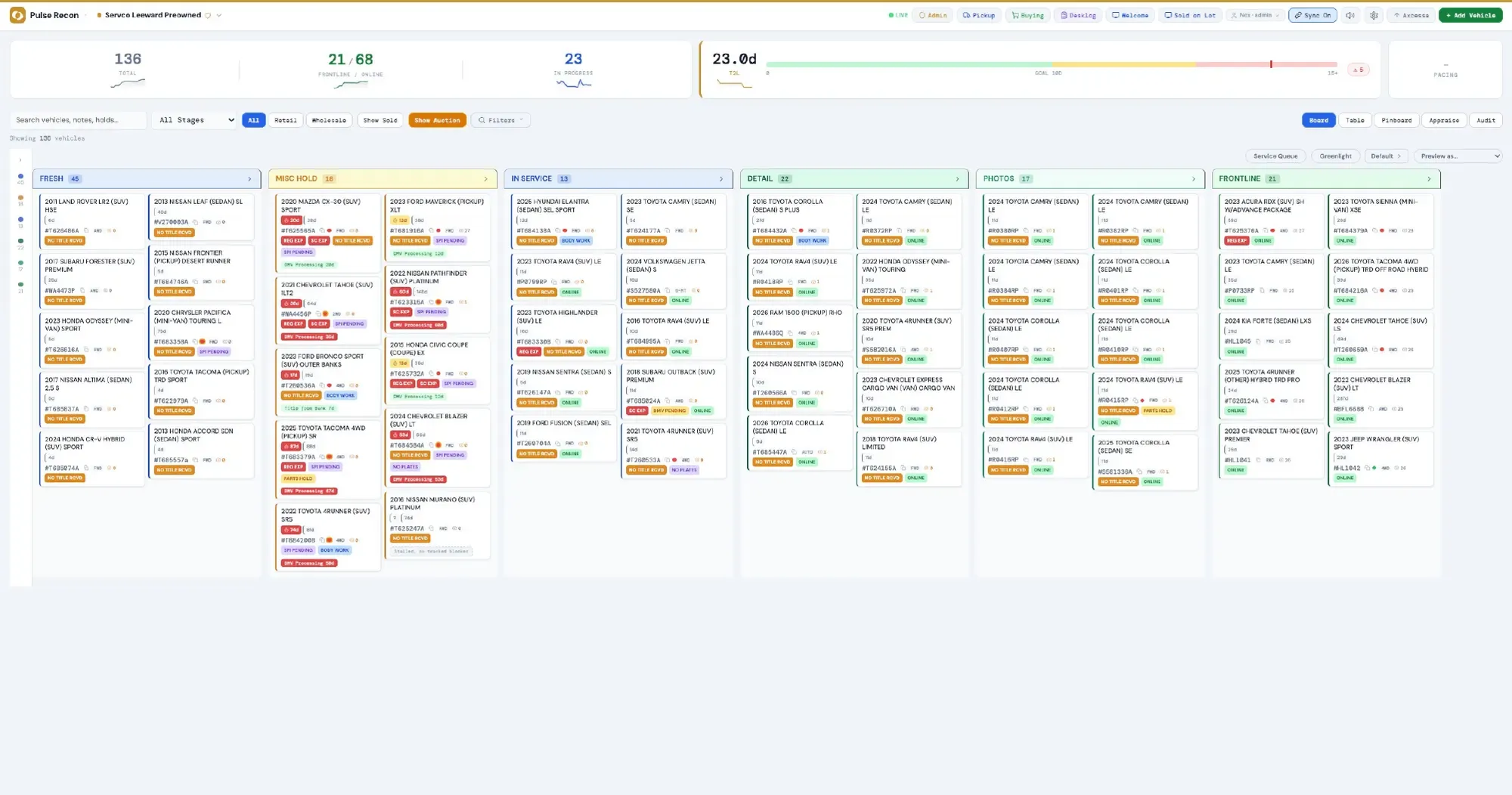Open the Preview as dropdown
Screen dimensions: 1512x795
click(x=1458, y=156)
